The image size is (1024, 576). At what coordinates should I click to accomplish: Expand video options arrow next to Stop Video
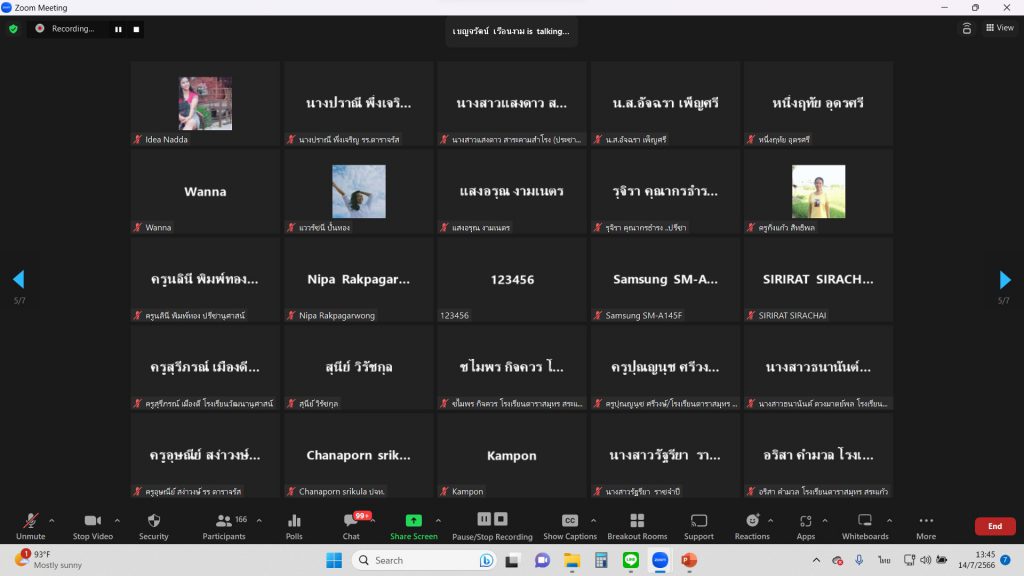(117, 520)
